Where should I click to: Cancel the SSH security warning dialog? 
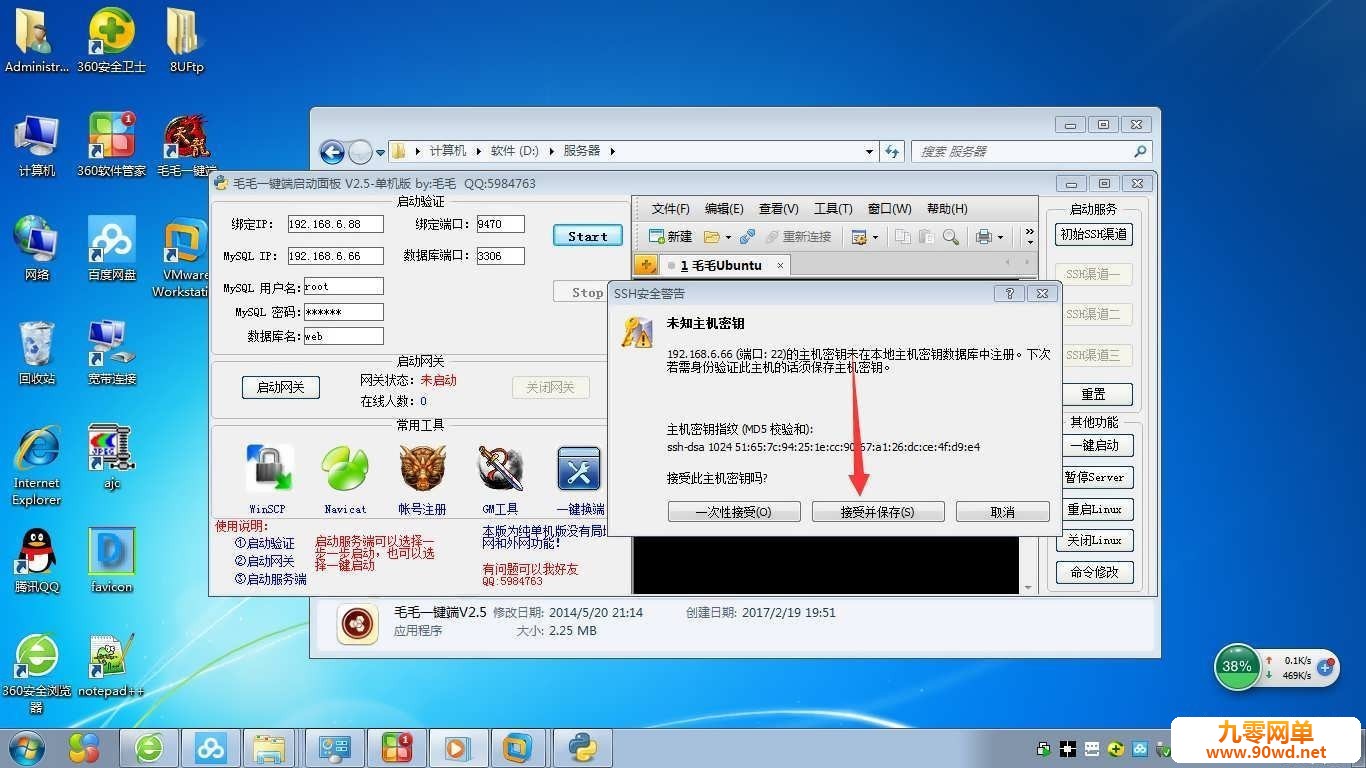[x=1002, y=512]
